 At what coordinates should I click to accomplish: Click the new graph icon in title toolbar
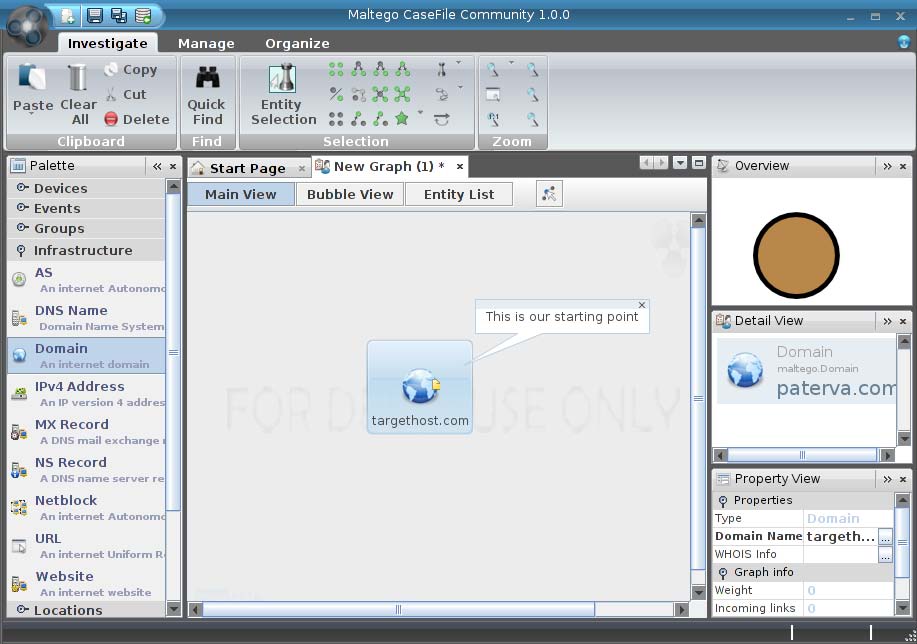(67, 15)
